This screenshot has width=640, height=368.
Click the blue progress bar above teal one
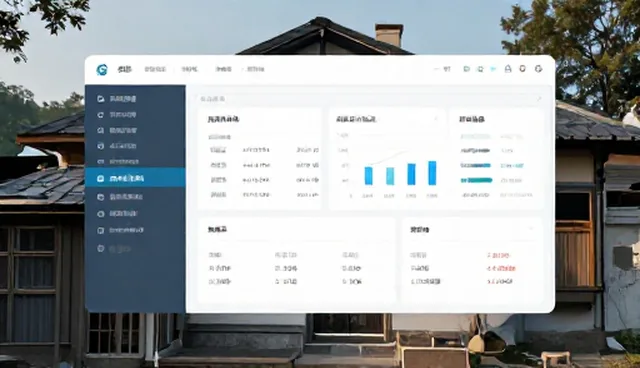[476, 166]
